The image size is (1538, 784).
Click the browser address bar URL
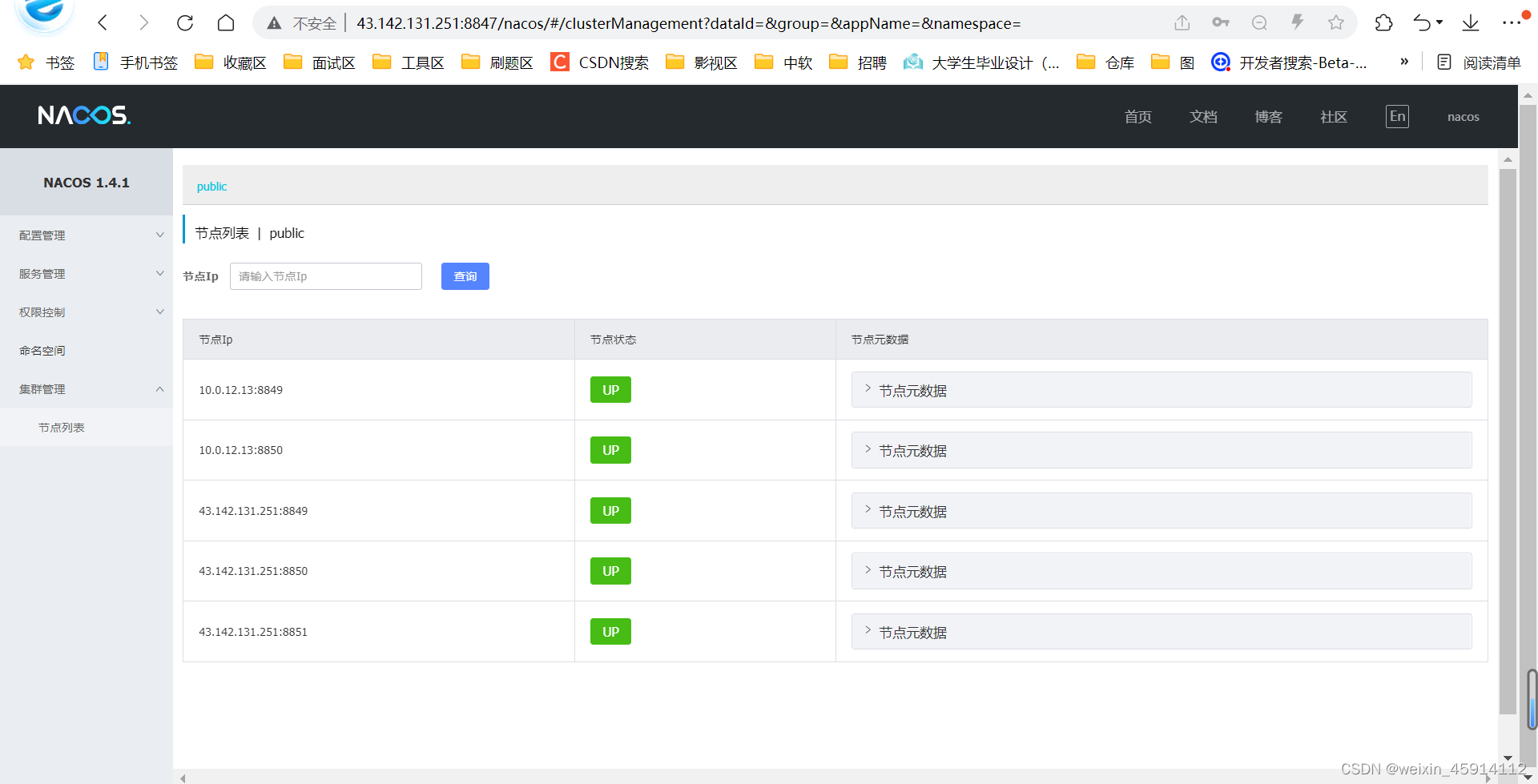pos(689,23)
